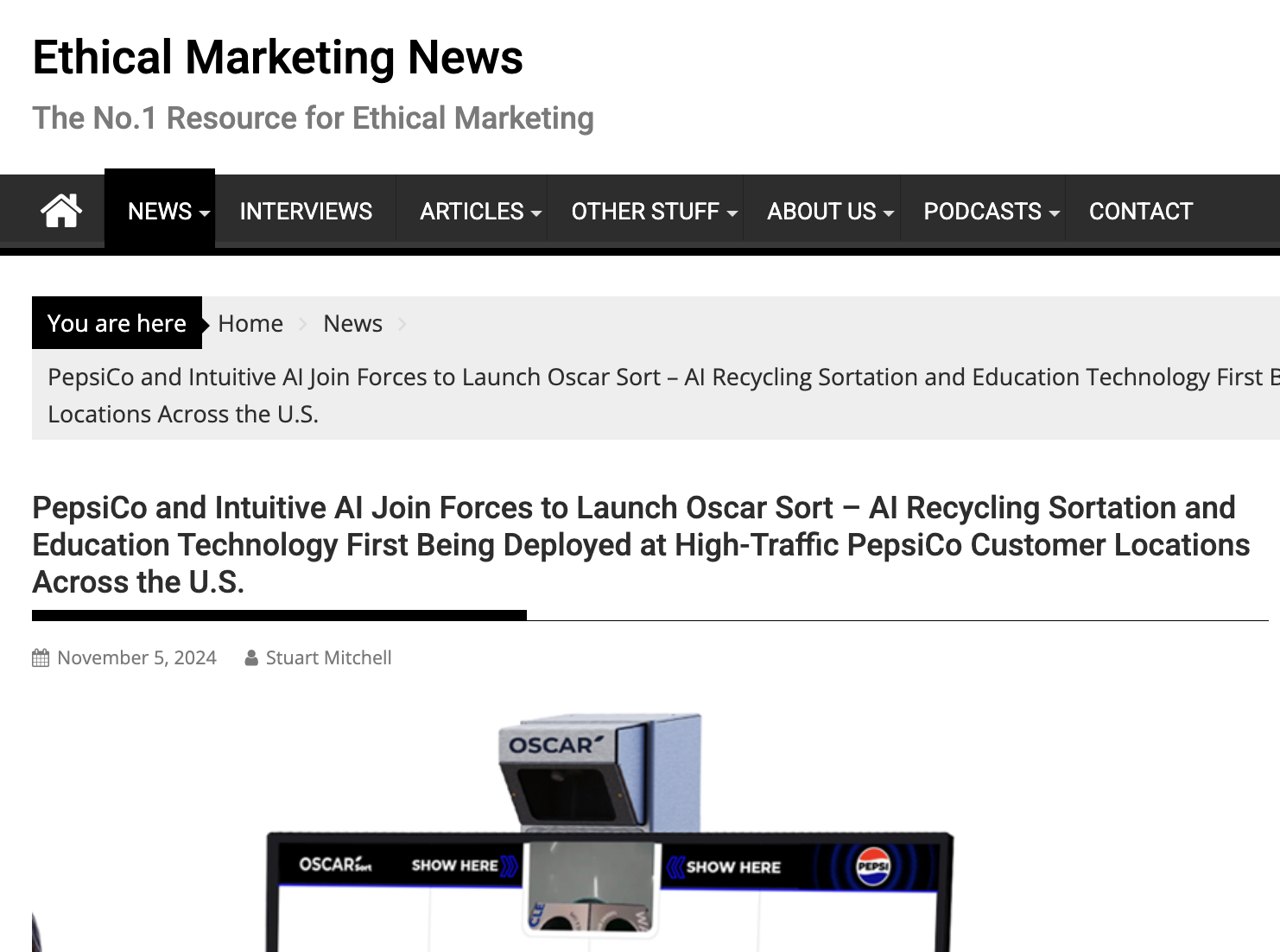
Task: Click the calendar icon beside the date
Action: click(41, 658)
